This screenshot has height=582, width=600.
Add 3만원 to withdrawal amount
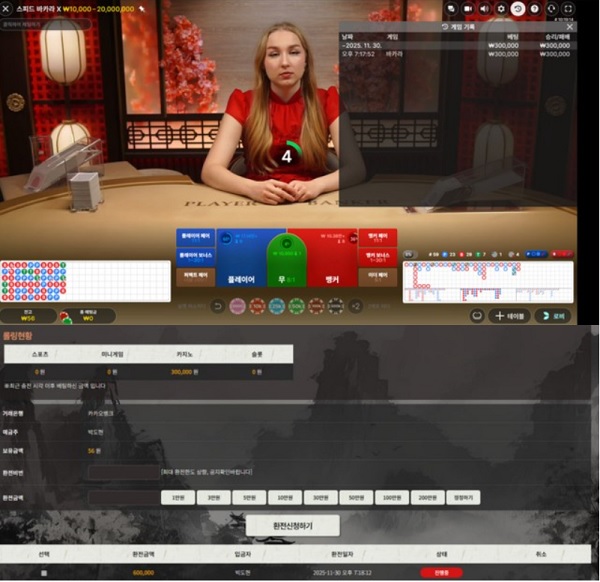point(214,498)
